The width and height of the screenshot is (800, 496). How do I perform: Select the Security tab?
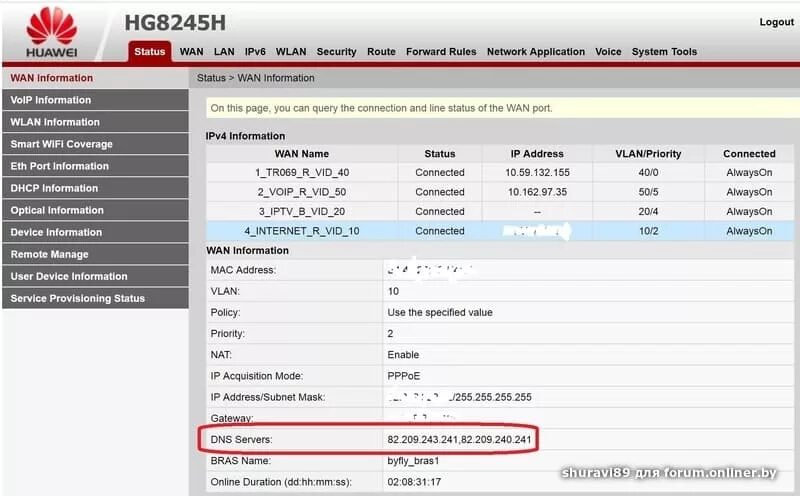tap(336, 52)
